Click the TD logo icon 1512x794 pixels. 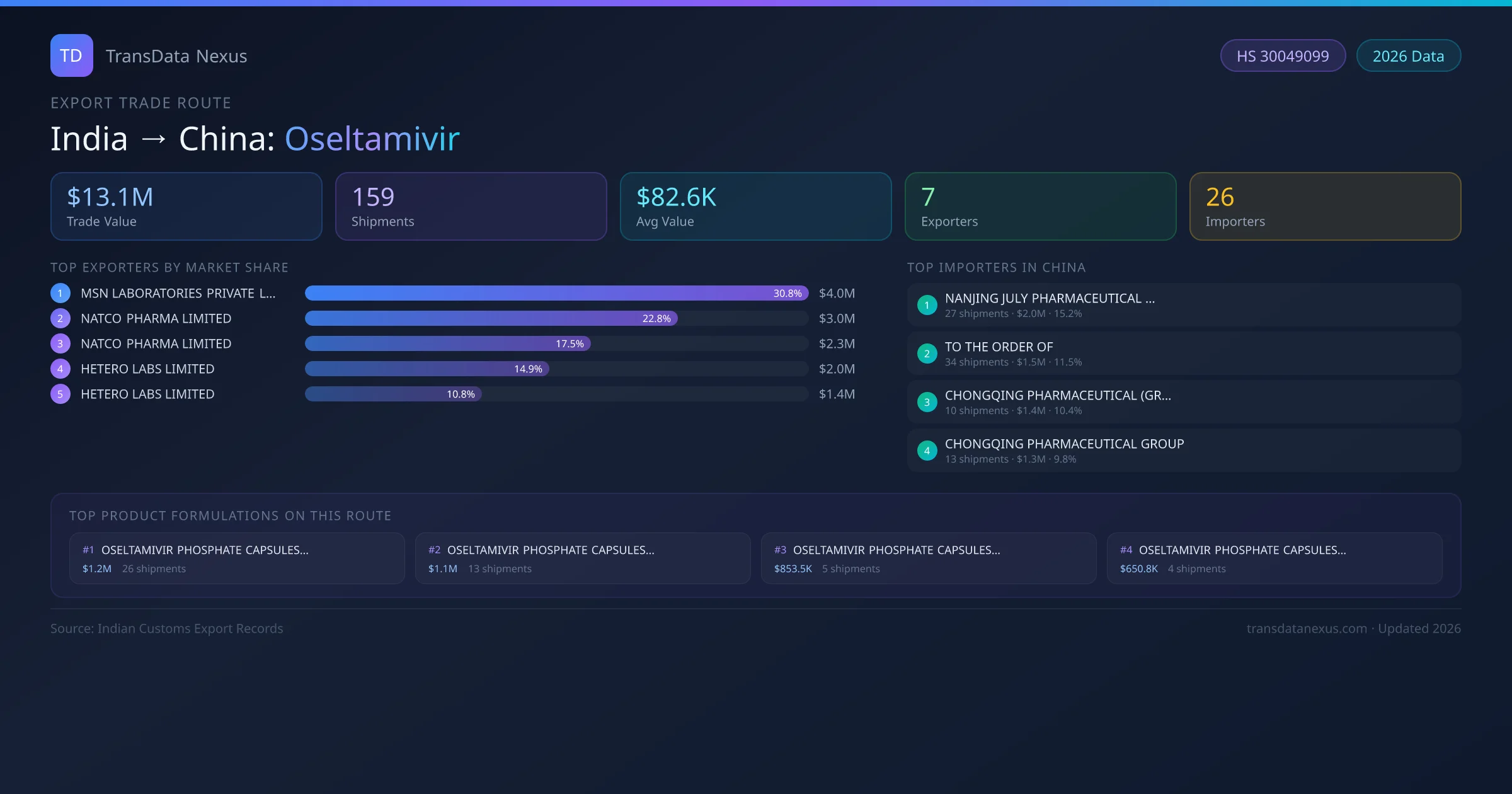pyautogui.click(x=71, y=55)
